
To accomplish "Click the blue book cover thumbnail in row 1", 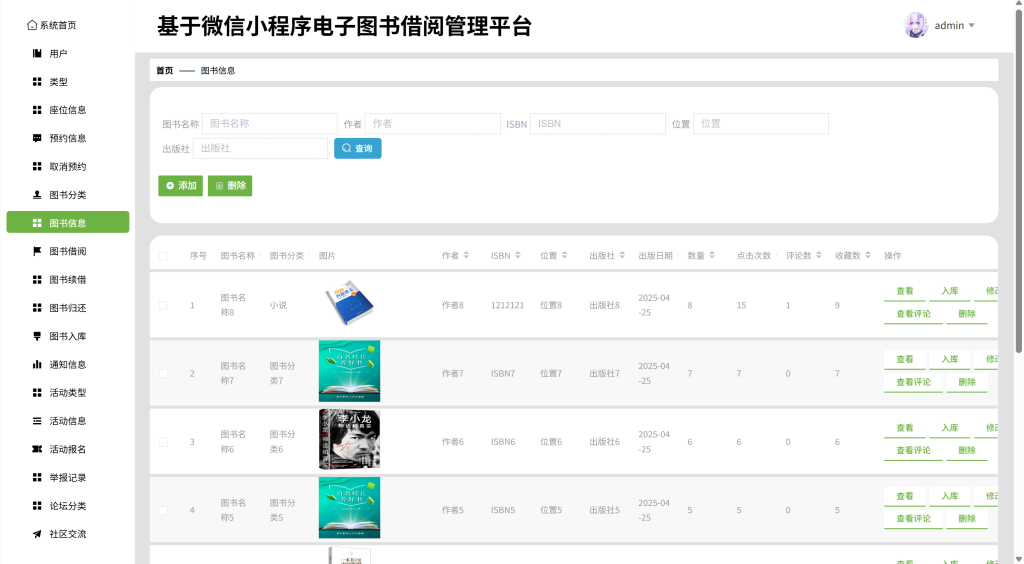I will click(349, 303).
